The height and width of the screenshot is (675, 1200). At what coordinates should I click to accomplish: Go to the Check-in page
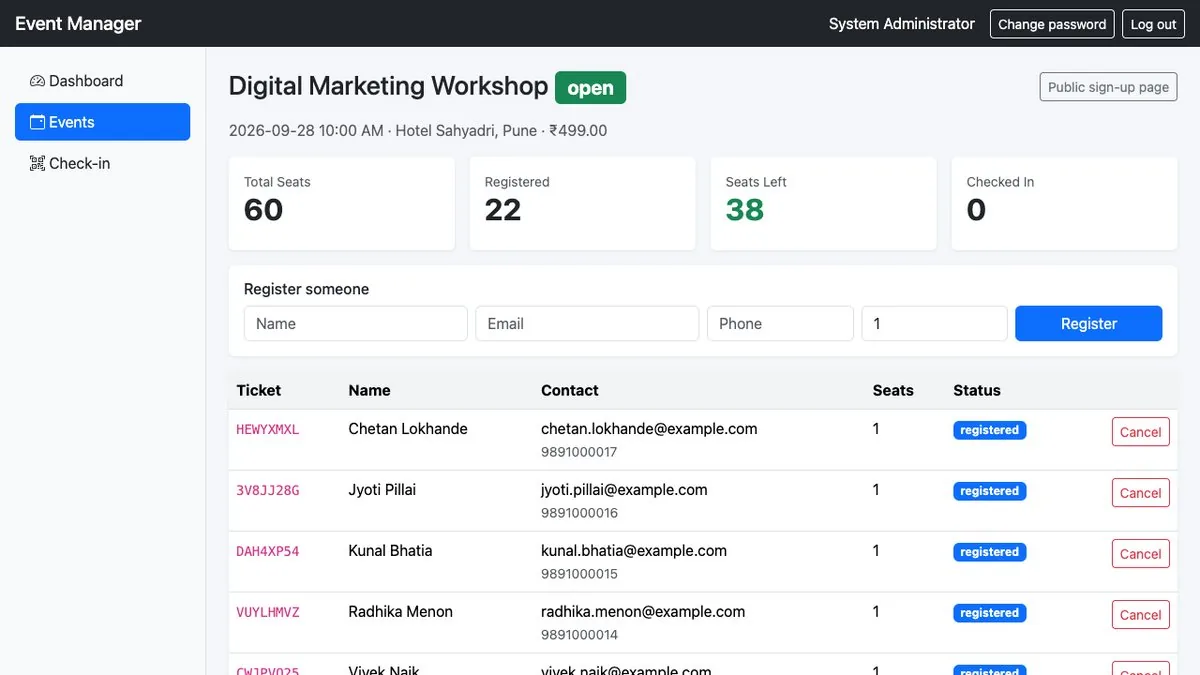point(102,163)
